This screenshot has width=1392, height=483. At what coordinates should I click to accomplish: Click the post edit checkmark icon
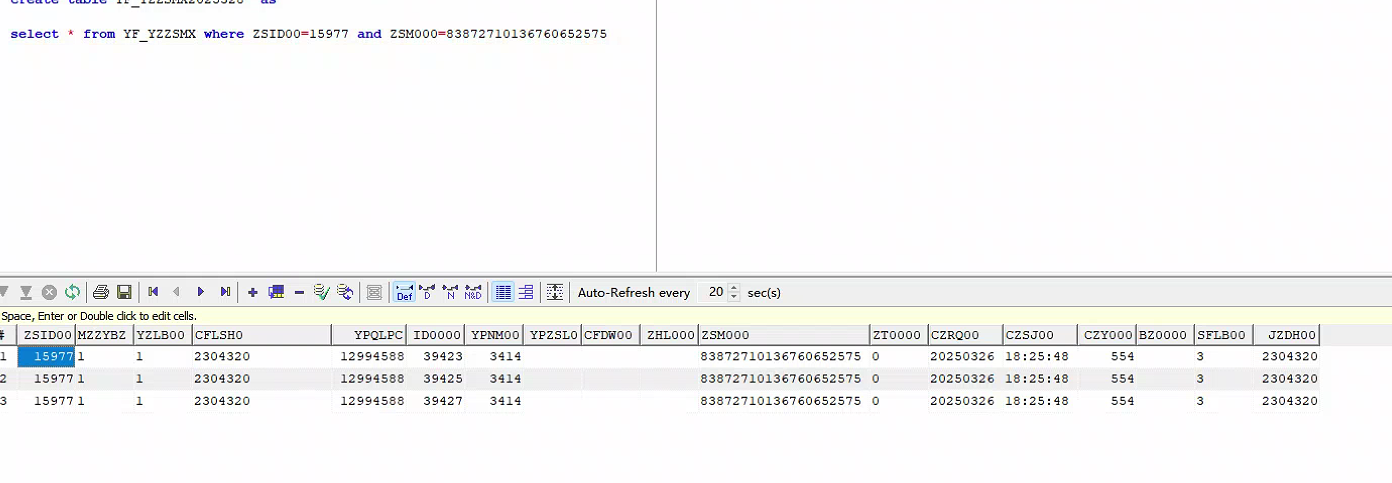click(x=321, y=292)
